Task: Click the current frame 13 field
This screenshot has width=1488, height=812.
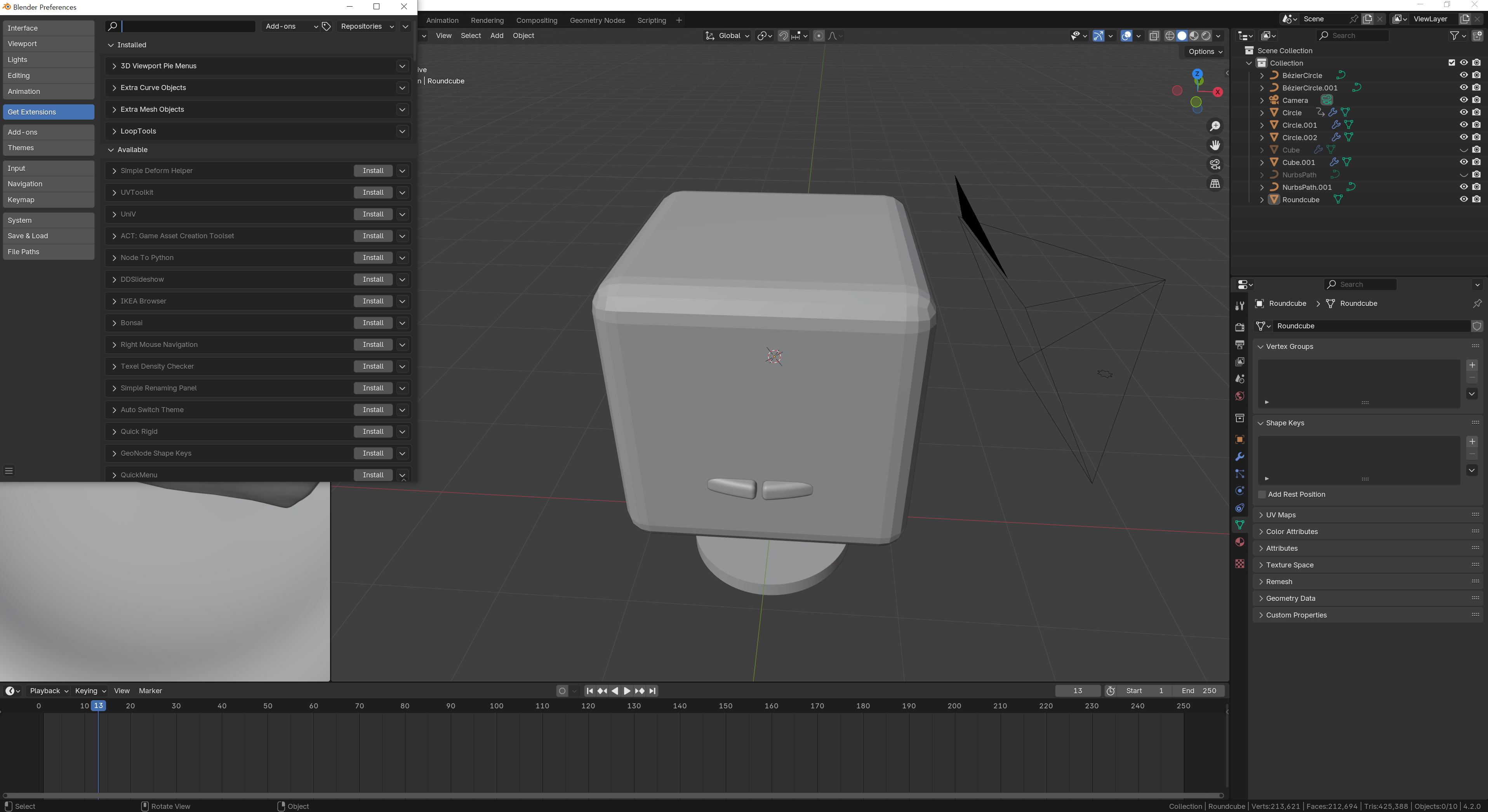Action: click(x=1078, y=691)
